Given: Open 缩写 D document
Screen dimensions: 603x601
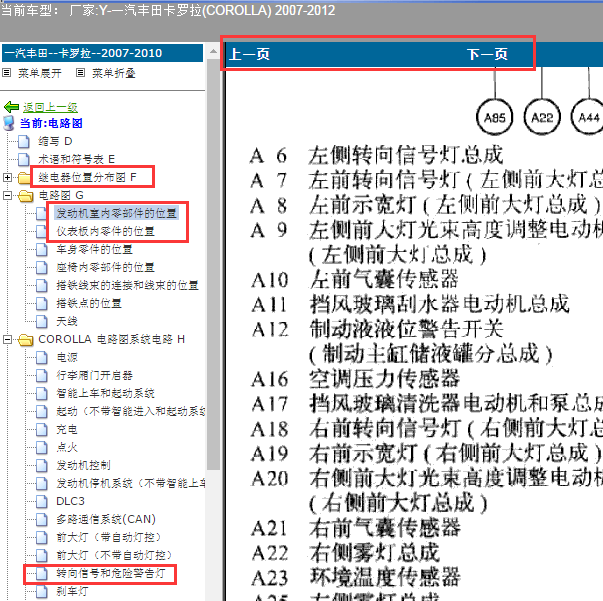Looking at the screenshot, I should 55,142.
